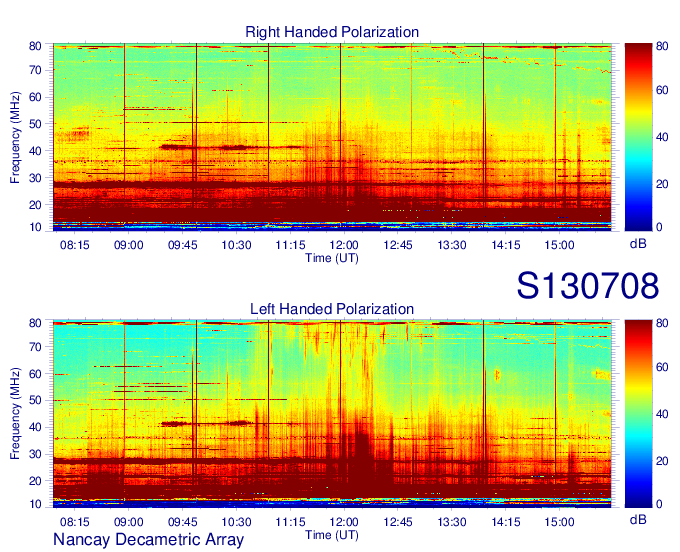Viewport: 680px width, 552px height.
Task: Click 0 dB tick on Right Handed colorbar
Action: (x=659, y=227)
